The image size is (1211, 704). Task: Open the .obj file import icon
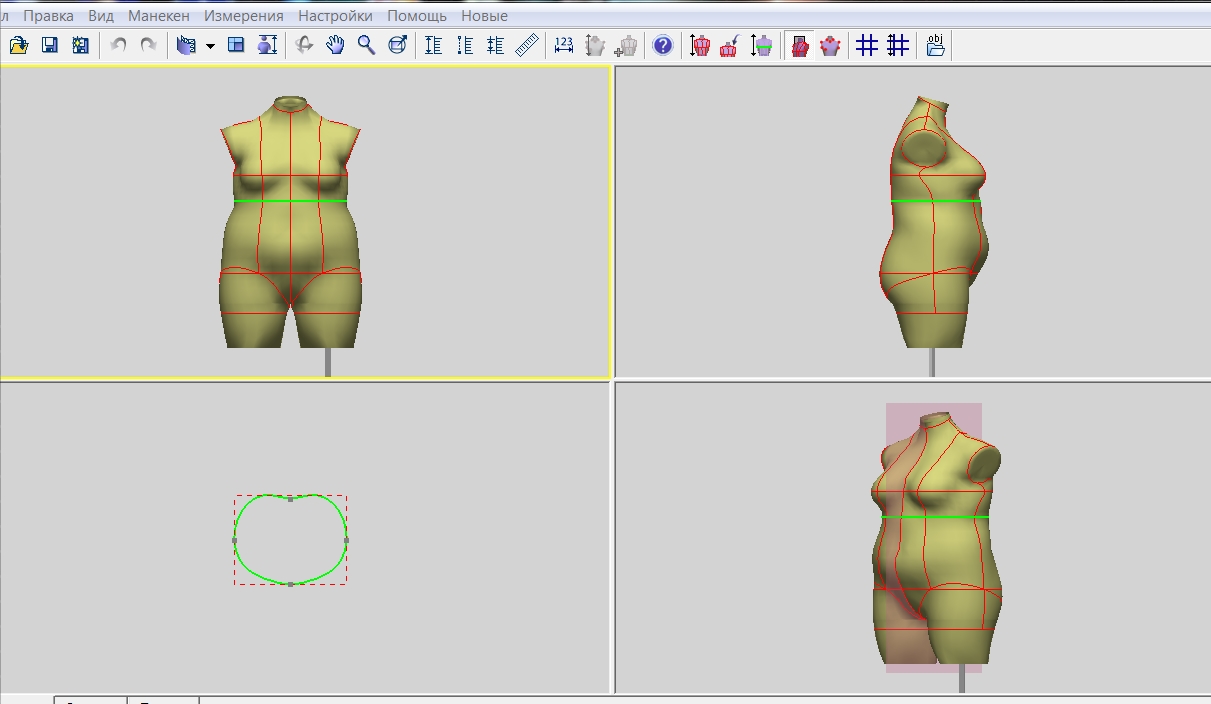935,45
